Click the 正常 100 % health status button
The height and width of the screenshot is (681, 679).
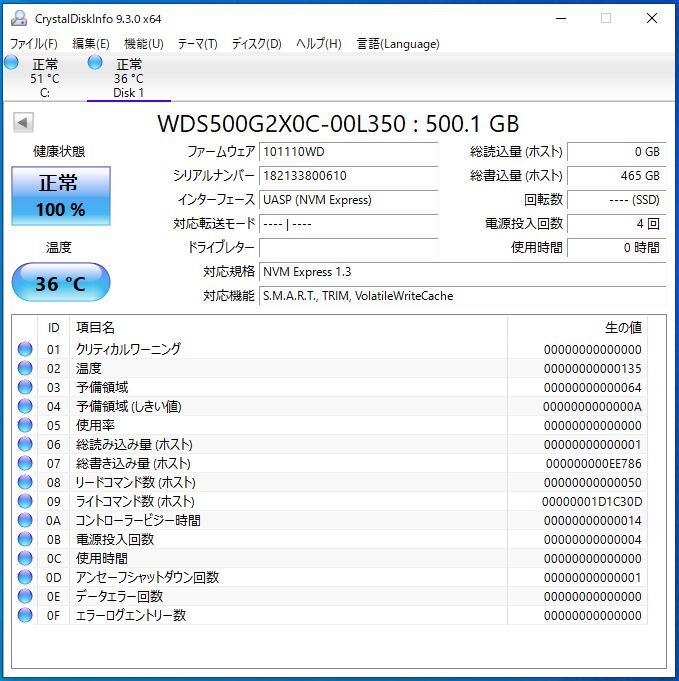(61, 196)
